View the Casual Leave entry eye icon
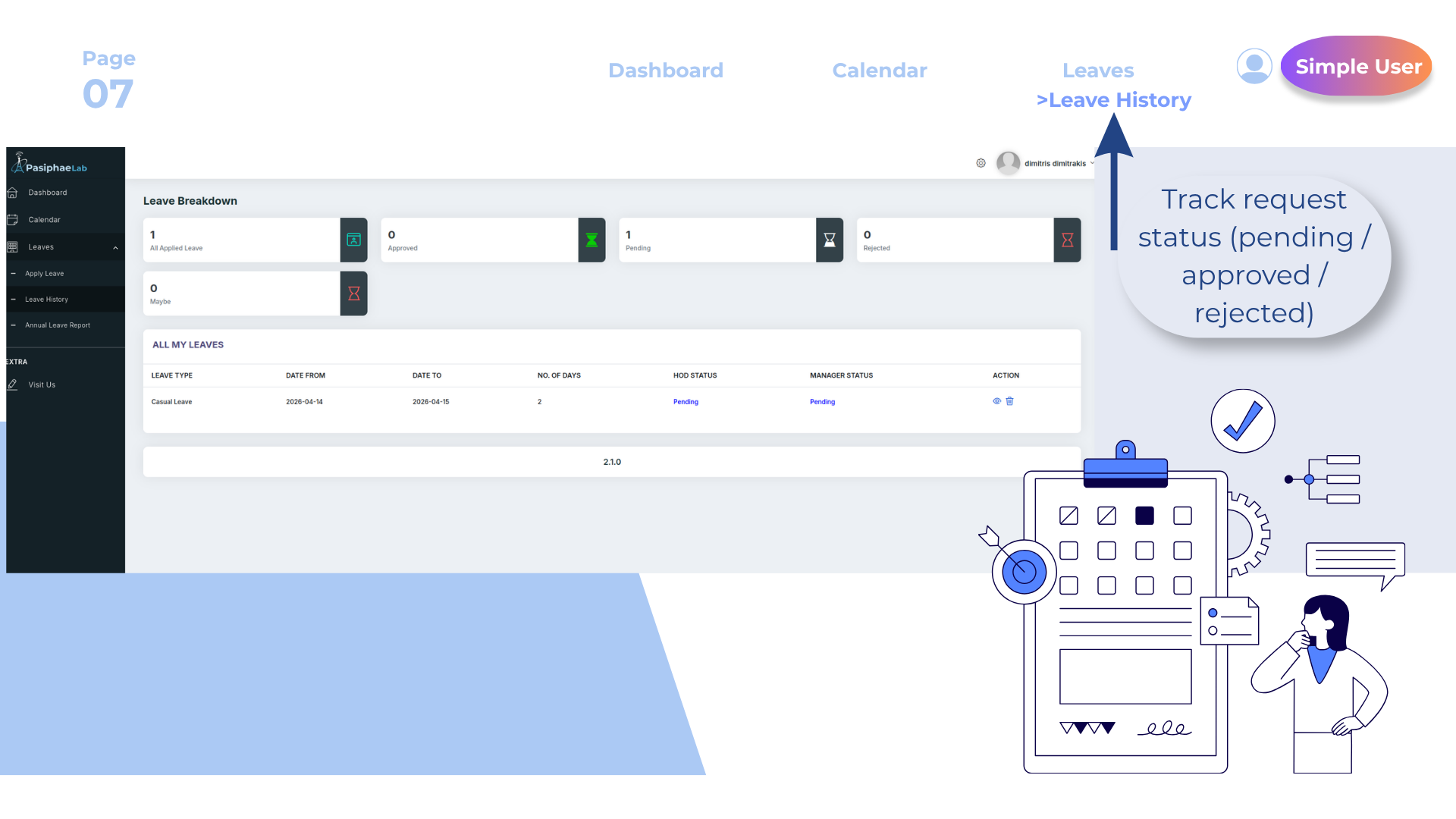Image resolution: width=1456 pixels, height=819 pixels. 997,401
